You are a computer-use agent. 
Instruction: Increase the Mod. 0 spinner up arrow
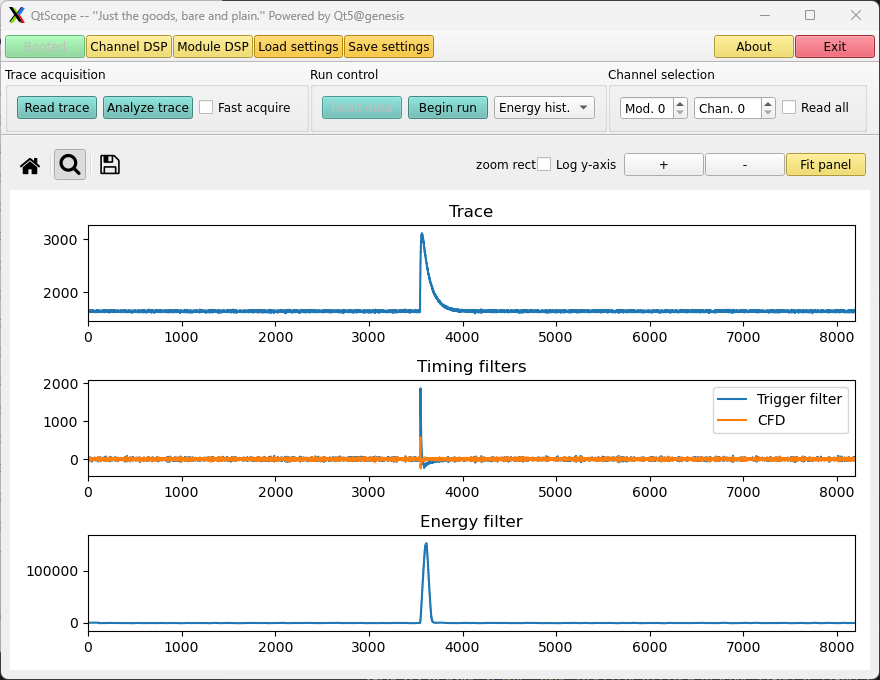pos(680,103)
